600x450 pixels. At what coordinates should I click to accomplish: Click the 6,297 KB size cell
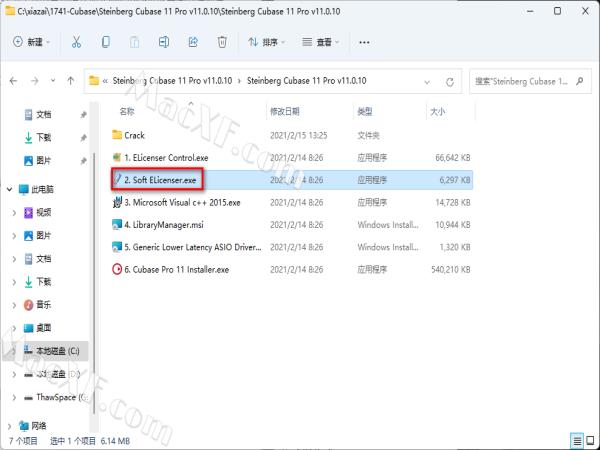pyautogui.click(x=455, y=180)
